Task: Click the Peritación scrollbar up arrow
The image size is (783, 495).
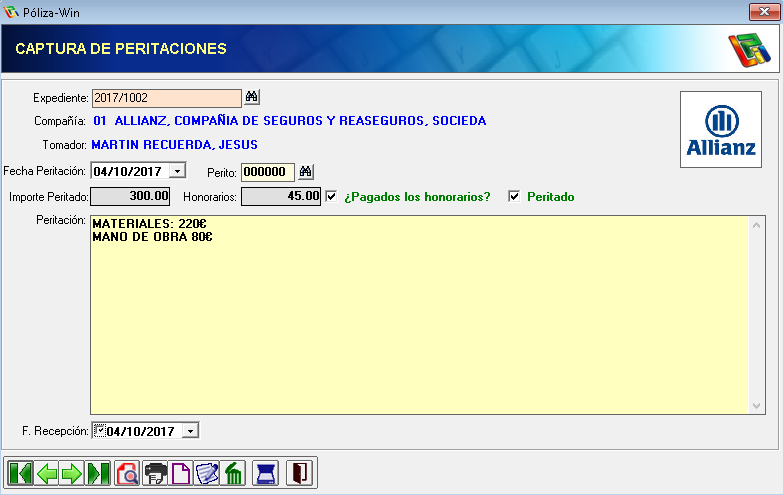Action: click(x=757, y=225)
